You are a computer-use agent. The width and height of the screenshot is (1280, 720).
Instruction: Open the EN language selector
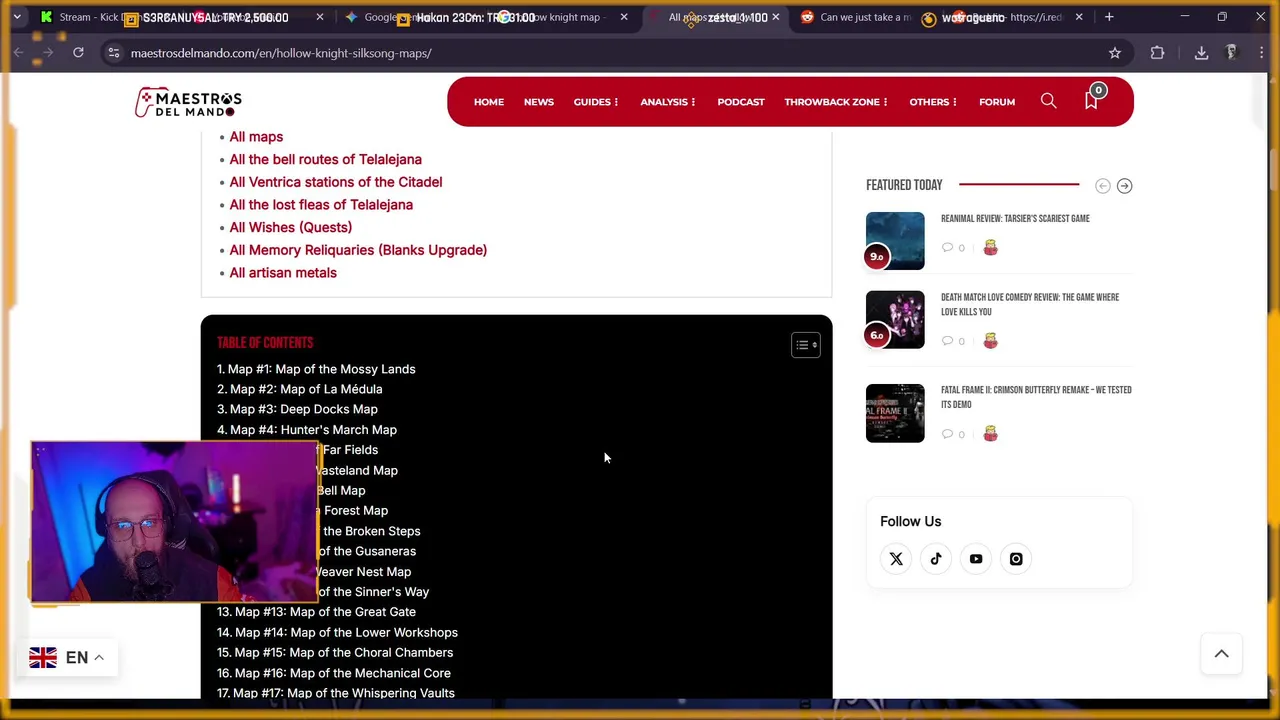point(68,657)
